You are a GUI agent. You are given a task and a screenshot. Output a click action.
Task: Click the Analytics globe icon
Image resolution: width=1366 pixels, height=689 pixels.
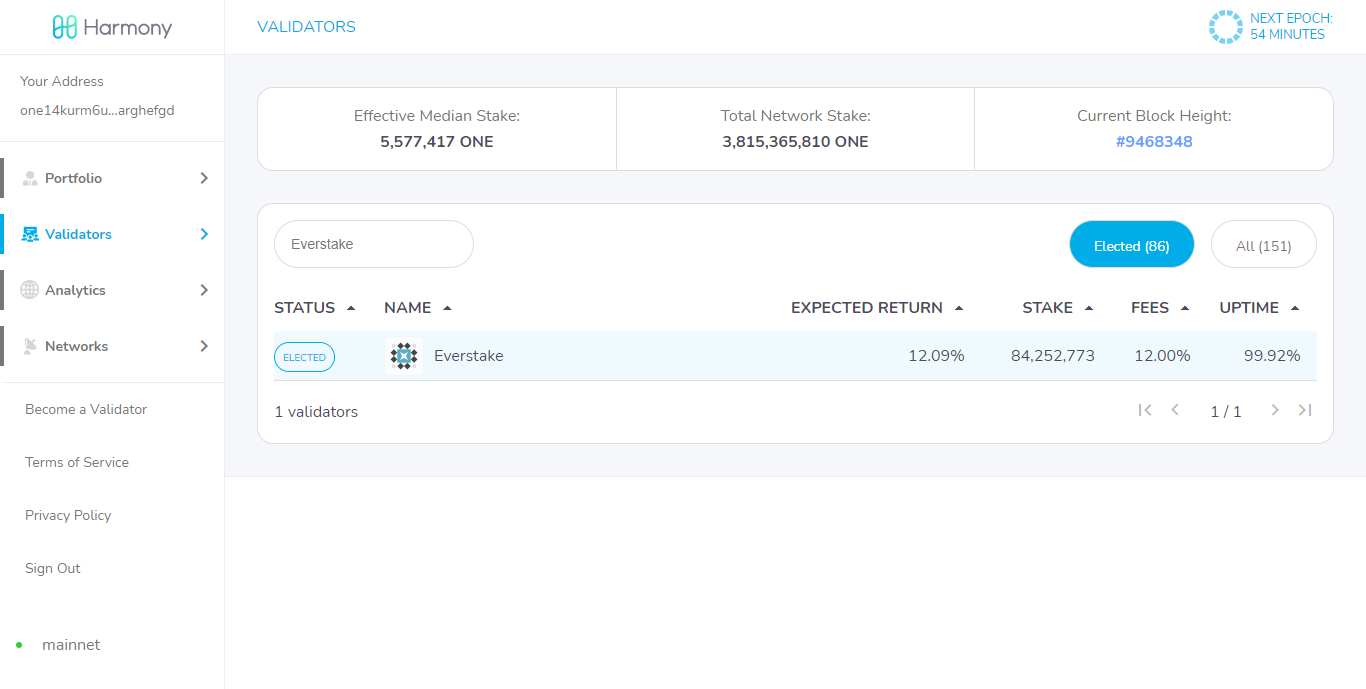(x=30, y=290)
